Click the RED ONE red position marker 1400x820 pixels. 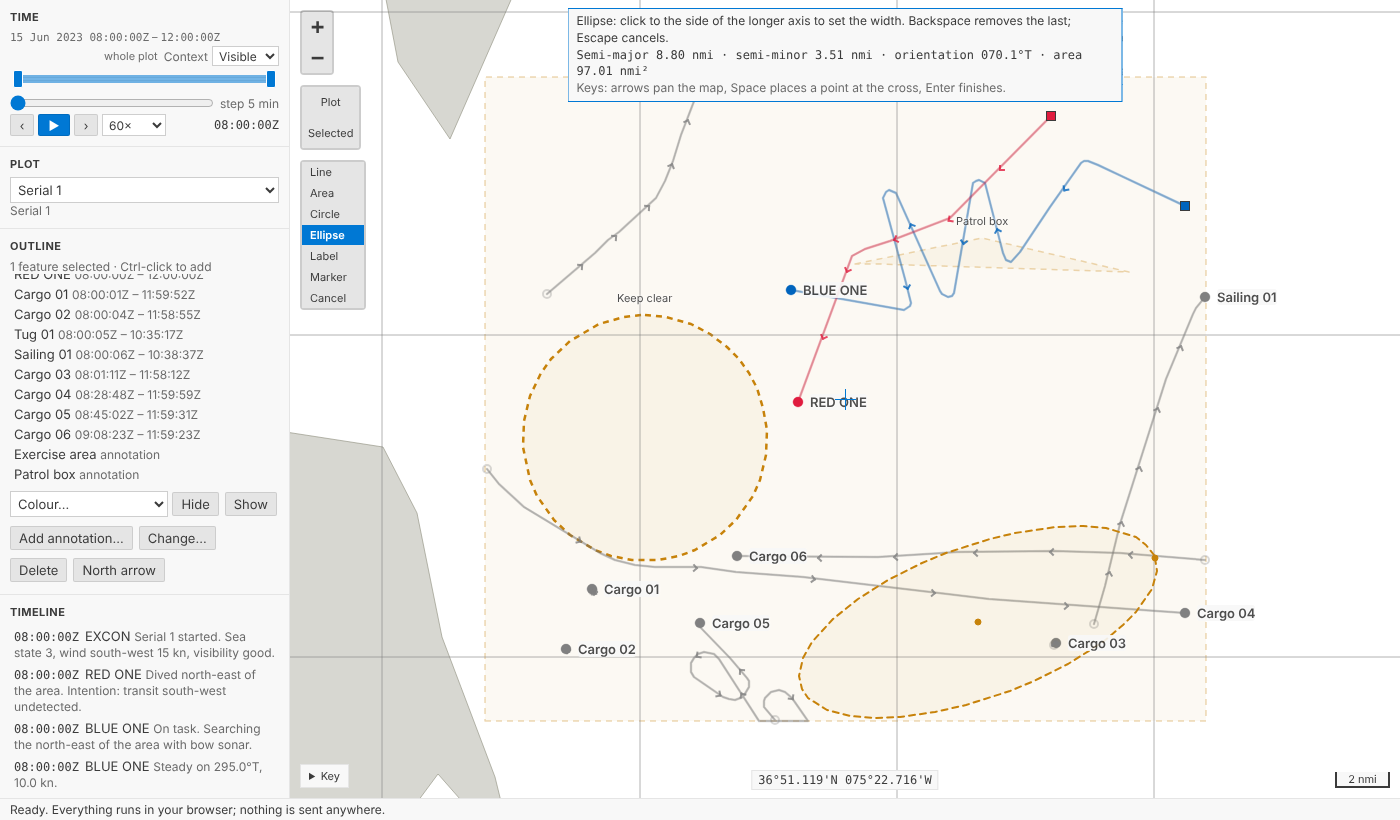click(x=798, y=402)
